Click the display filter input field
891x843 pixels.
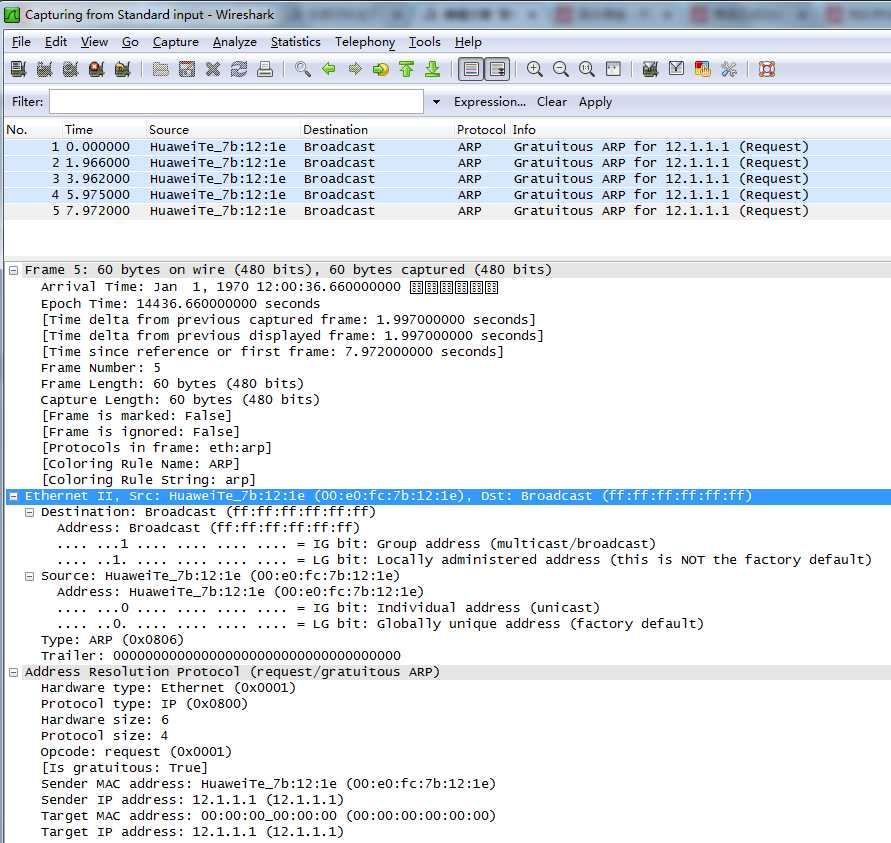pos(236,102)
